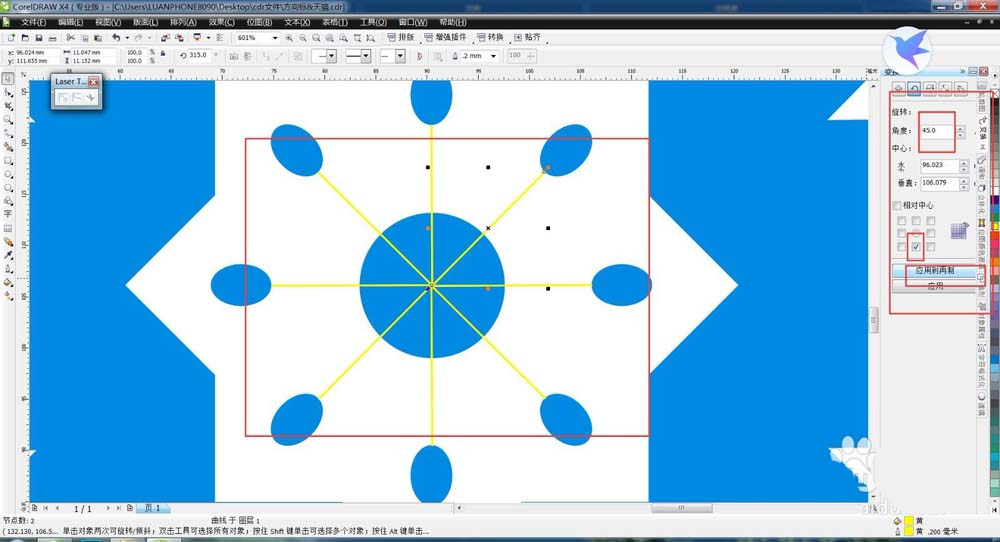The width and height of the screenshot is (1000, 542).
Task: Click the Undo arrow icon
Action: (x=116, y=38)
